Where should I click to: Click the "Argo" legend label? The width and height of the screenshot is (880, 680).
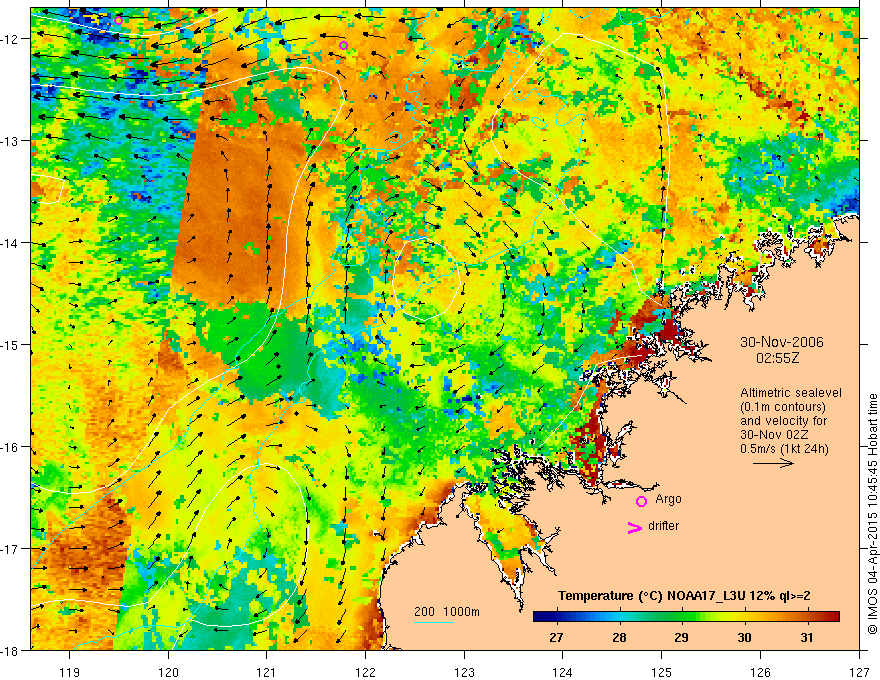click(668, 499)
